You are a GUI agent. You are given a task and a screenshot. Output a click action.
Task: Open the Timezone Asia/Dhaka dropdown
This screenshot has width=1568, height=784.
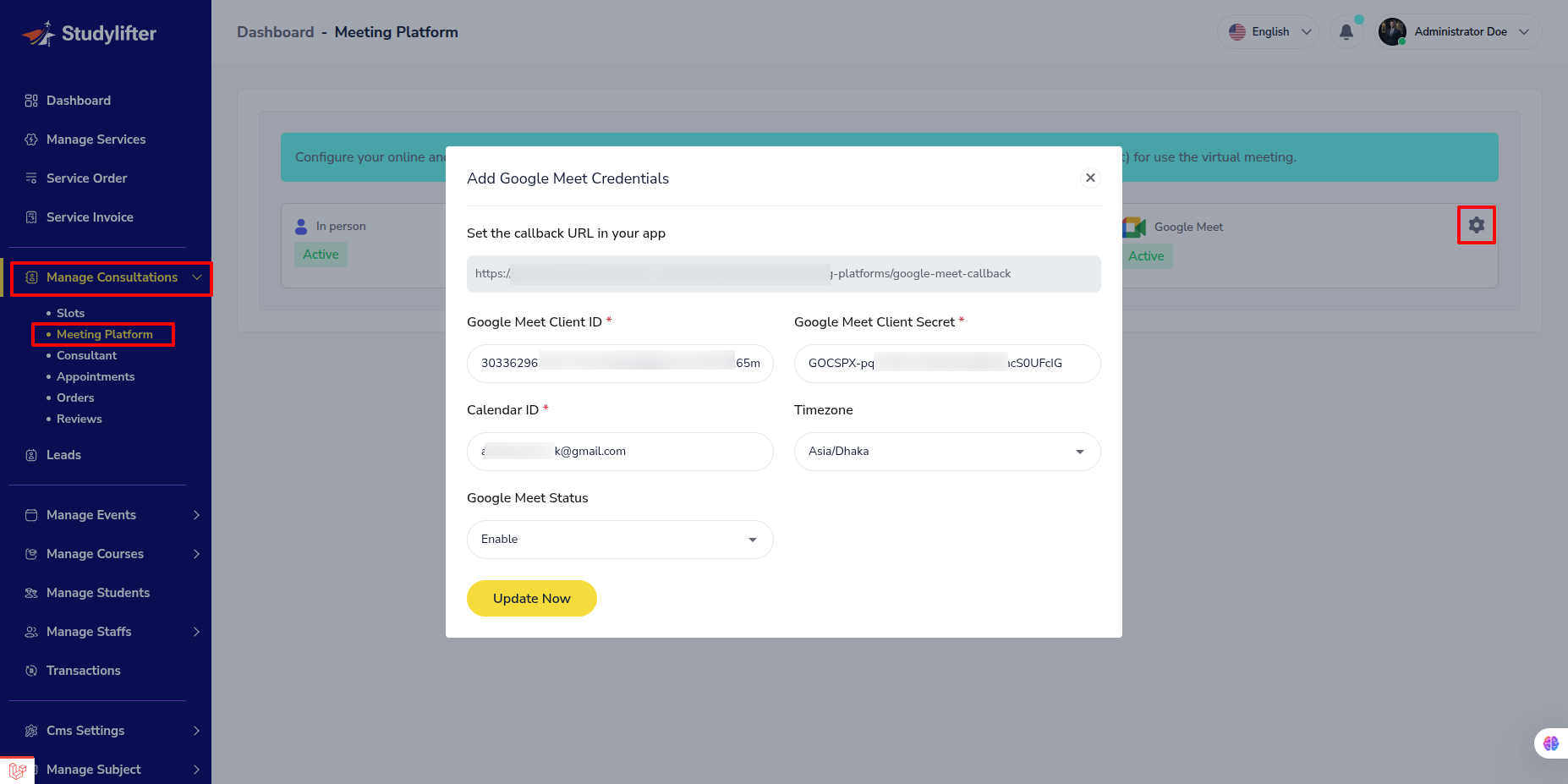(x=947, y=452)
